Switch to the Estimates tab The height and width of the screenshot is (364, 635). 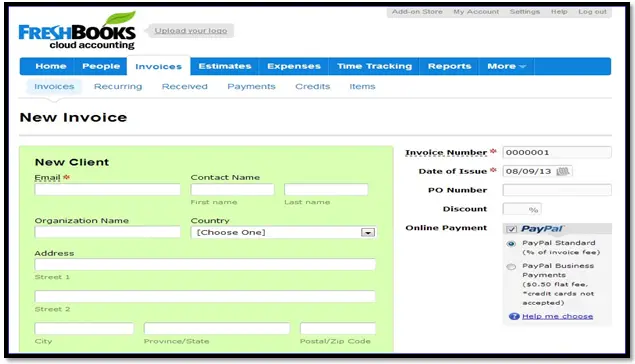point(225,66)
